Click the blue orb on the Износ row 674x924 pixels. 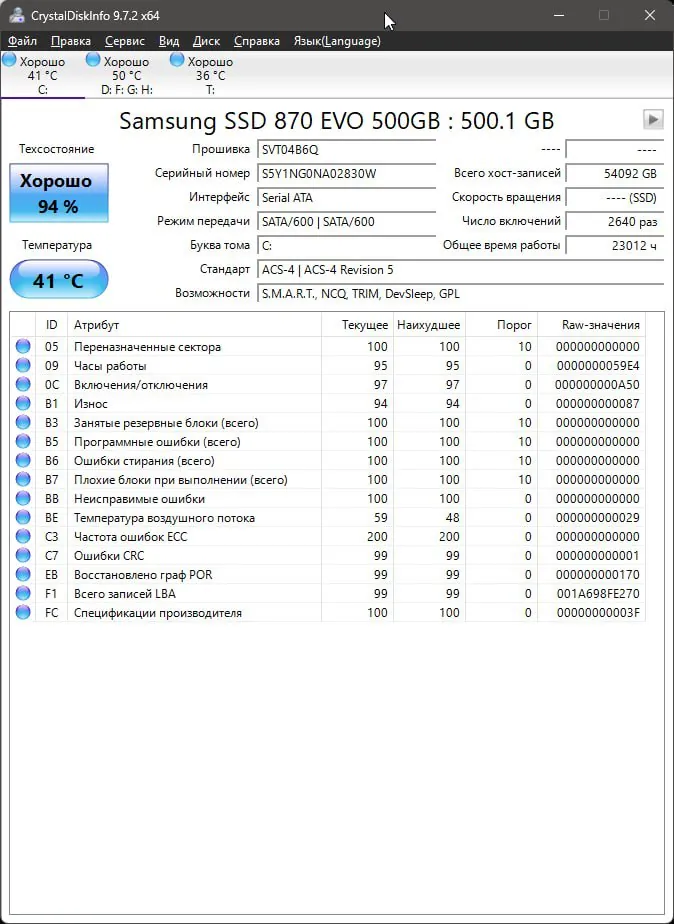pos(23,404)
